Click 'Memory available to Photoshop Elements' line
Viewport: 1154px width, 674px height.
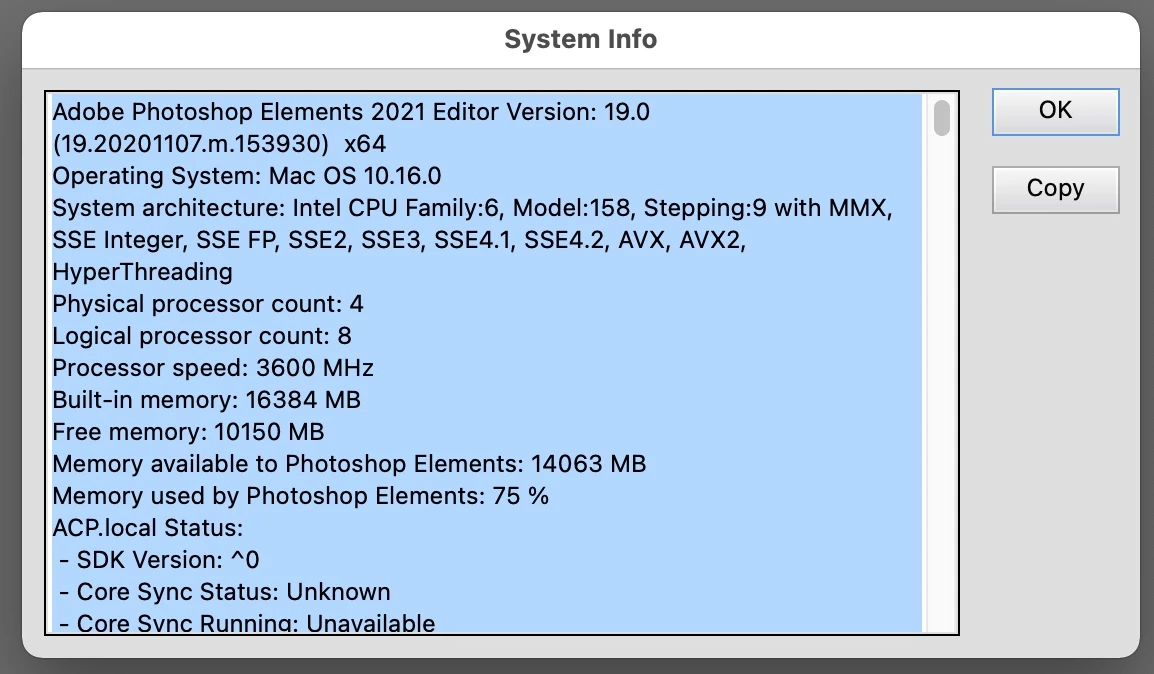click(x=349, y=464)
